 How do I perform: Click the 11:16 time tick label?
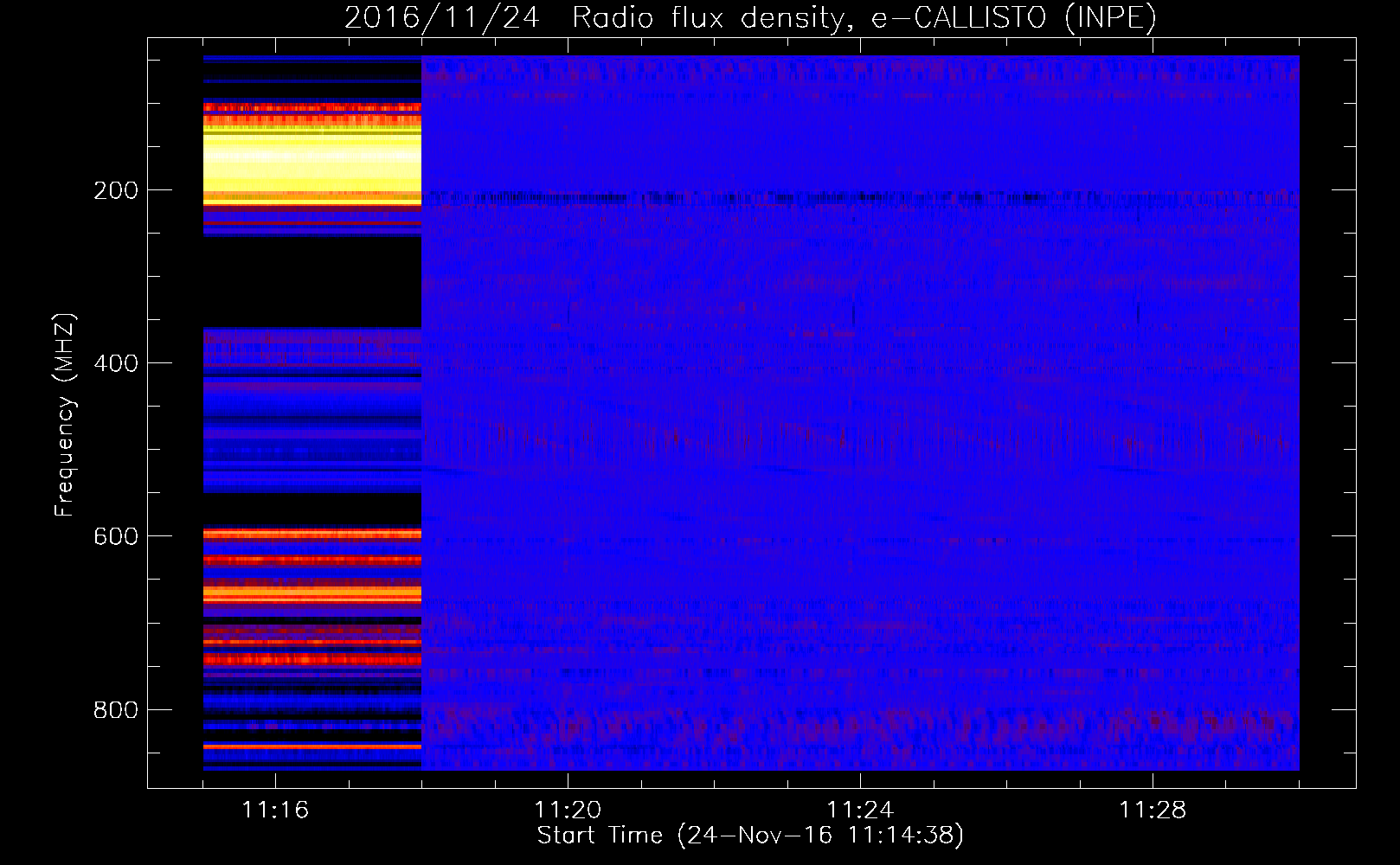pyautogui.click(x=275, y=810)
